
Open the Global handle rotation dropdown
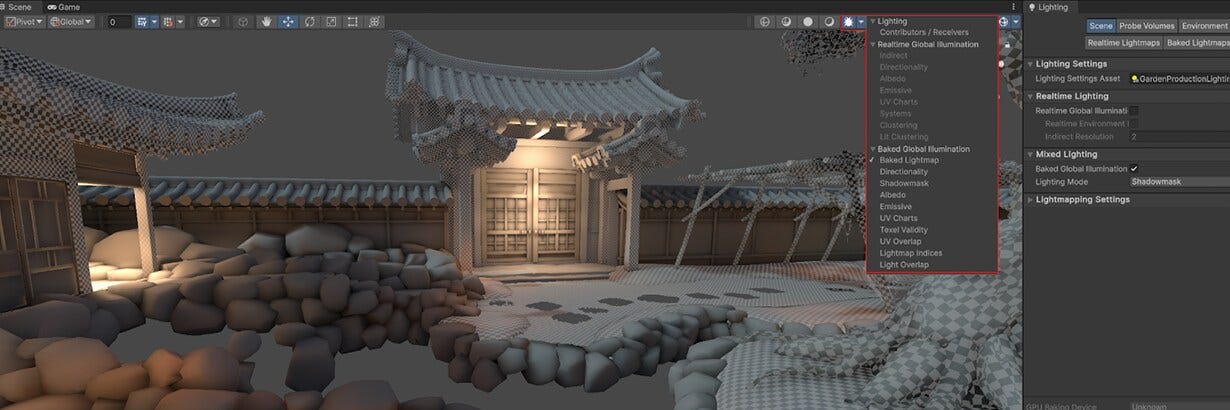click(x=71, y=21)
